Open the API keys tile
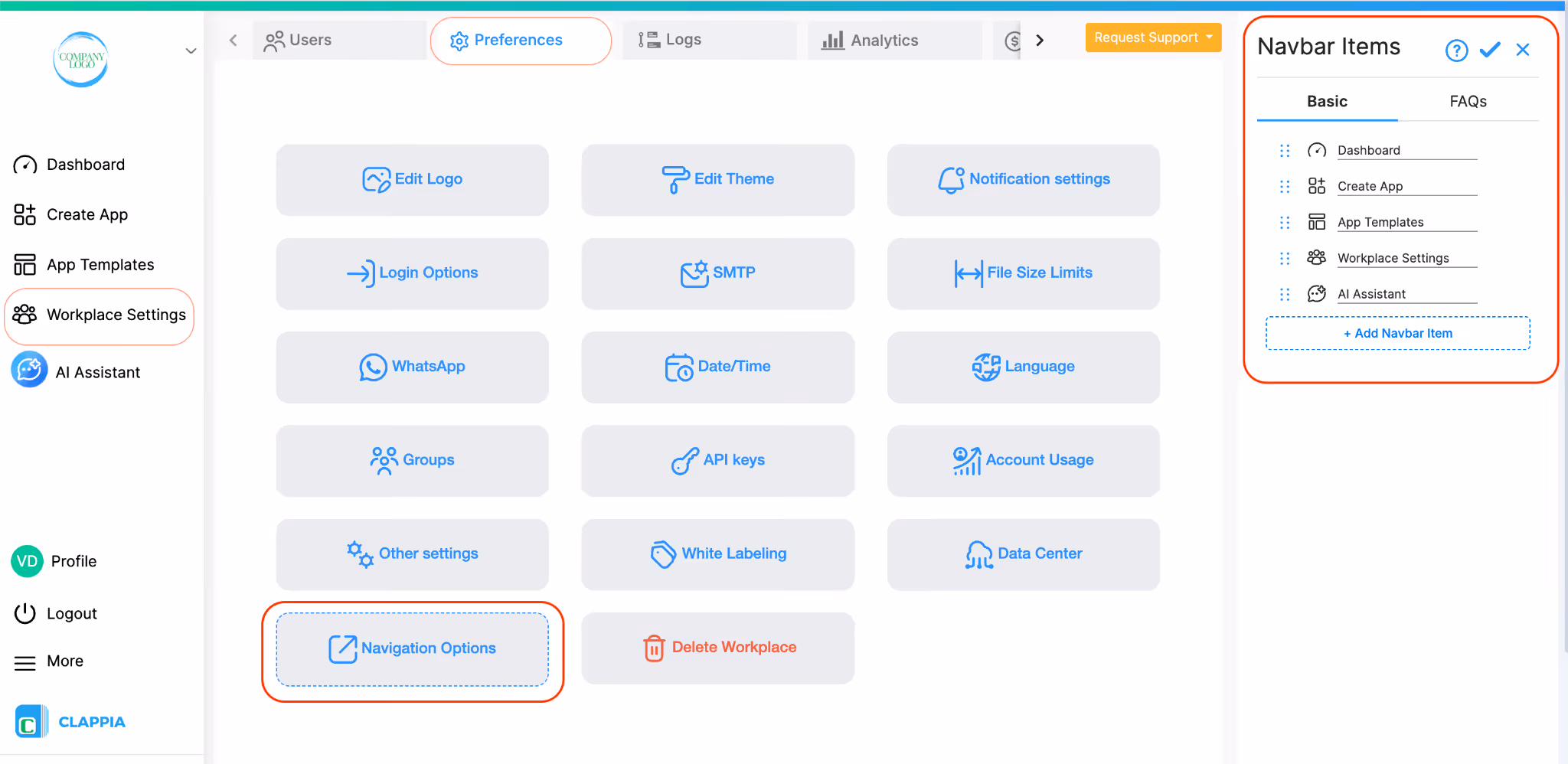The width and height of the screenshot is (1568, 764). click(x=717, y=461)
